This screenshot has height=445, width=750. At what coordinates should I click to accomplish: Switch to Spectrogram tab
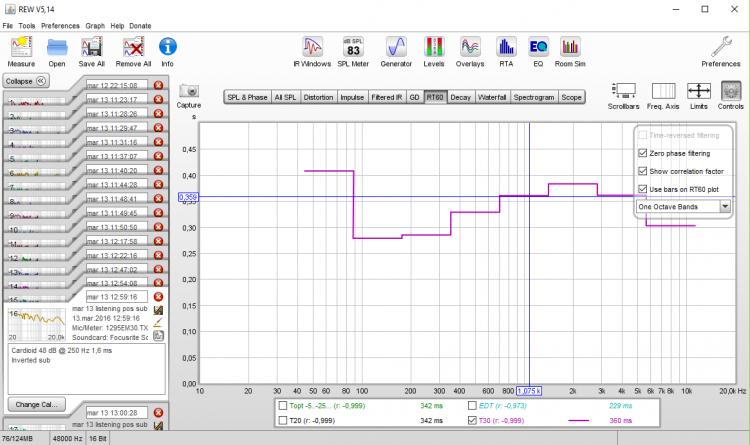pos(534,97)
